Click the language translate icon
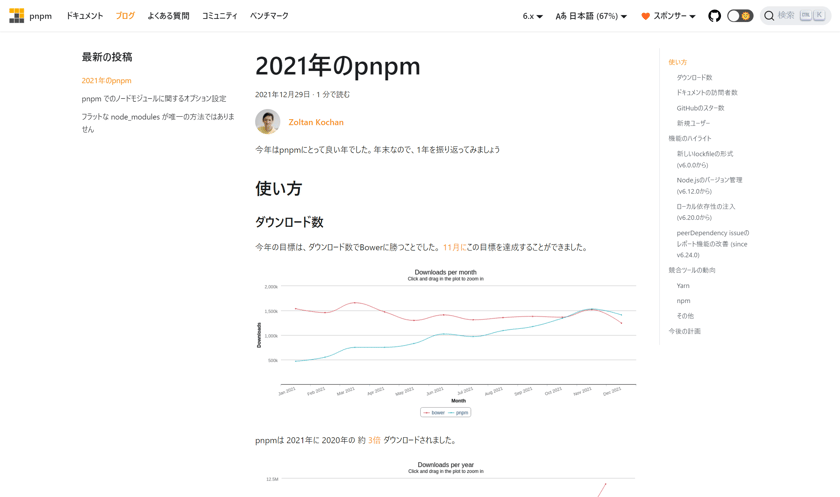840x497 pixels. (x=561, y=16)
